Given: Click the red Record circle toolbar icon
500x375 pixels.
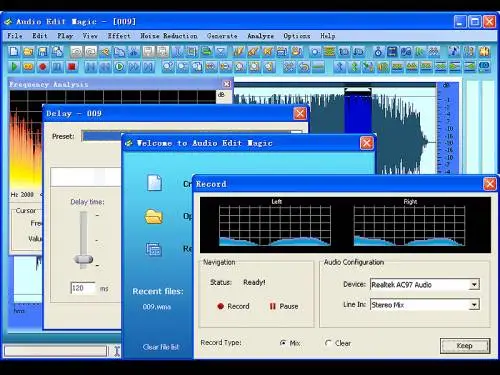Looking at the screenshot, I should pos(43,67).
